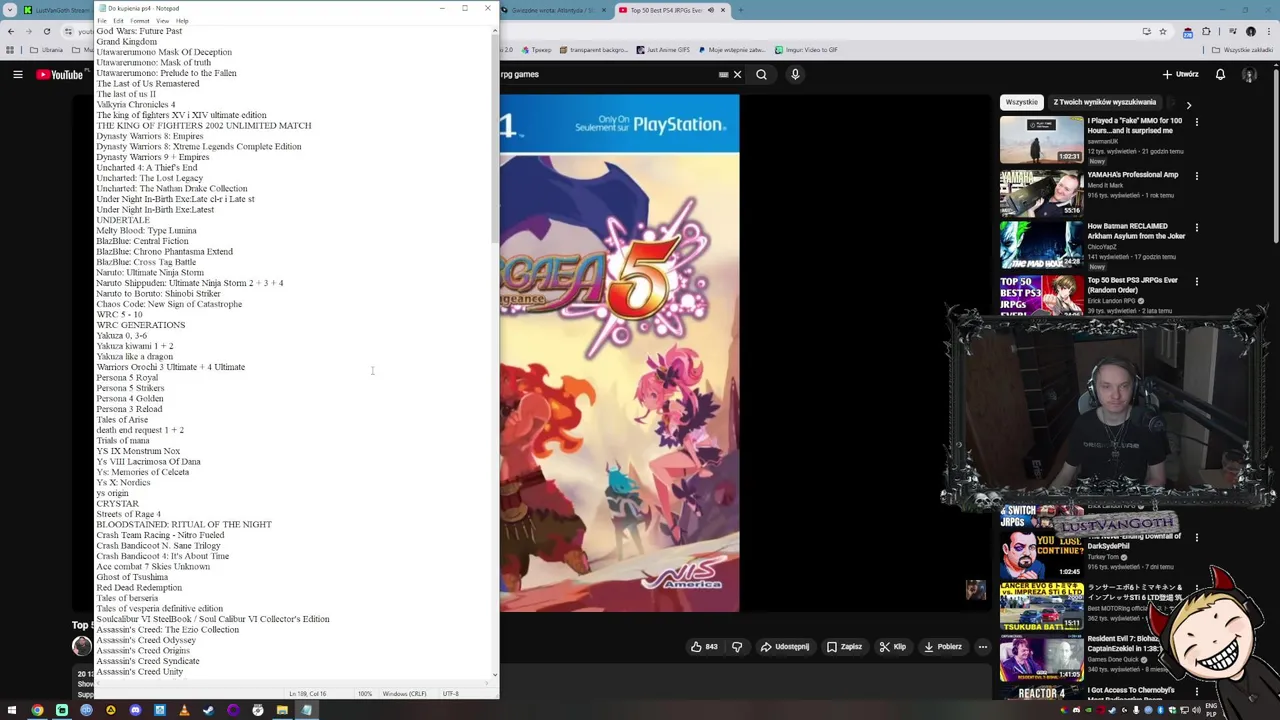
Task: Open the YouTube guide hamburger menu
Action: (x=17, y=74)
